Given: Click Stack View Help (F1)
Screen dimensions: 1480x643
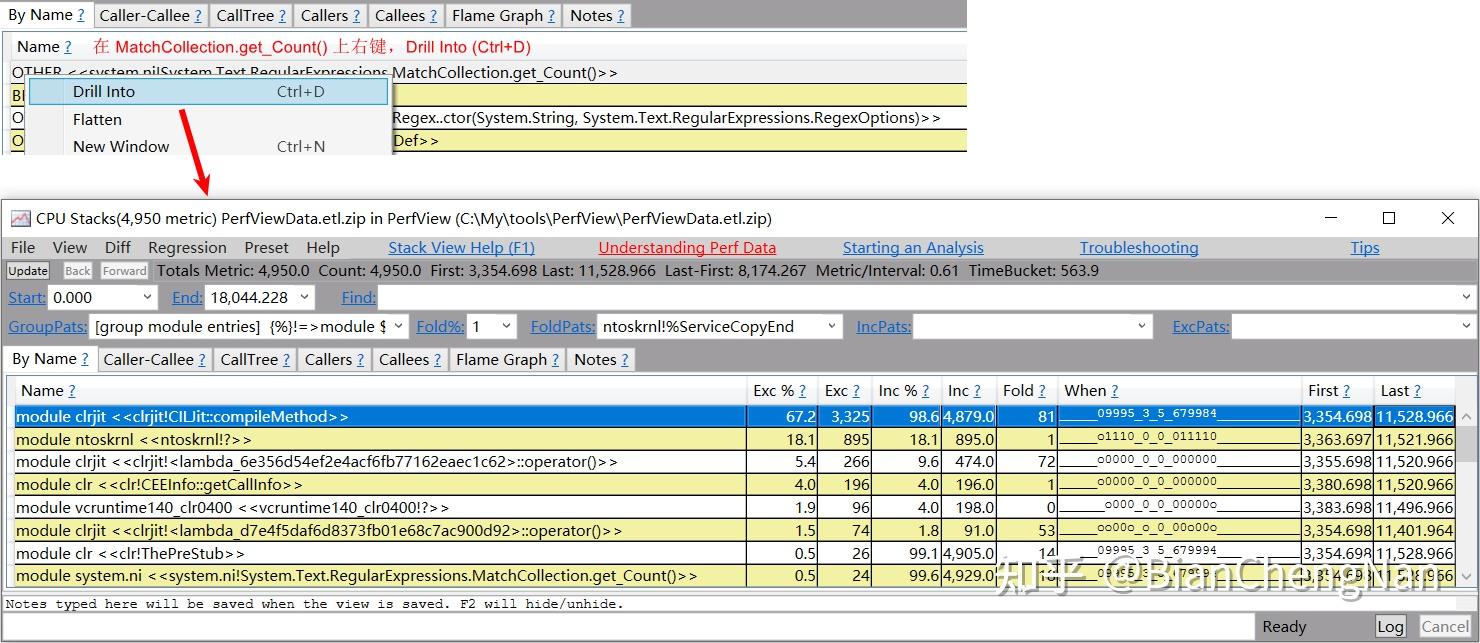Looking at the screenshot, I should pyautogui.click(x=461, y=247).
